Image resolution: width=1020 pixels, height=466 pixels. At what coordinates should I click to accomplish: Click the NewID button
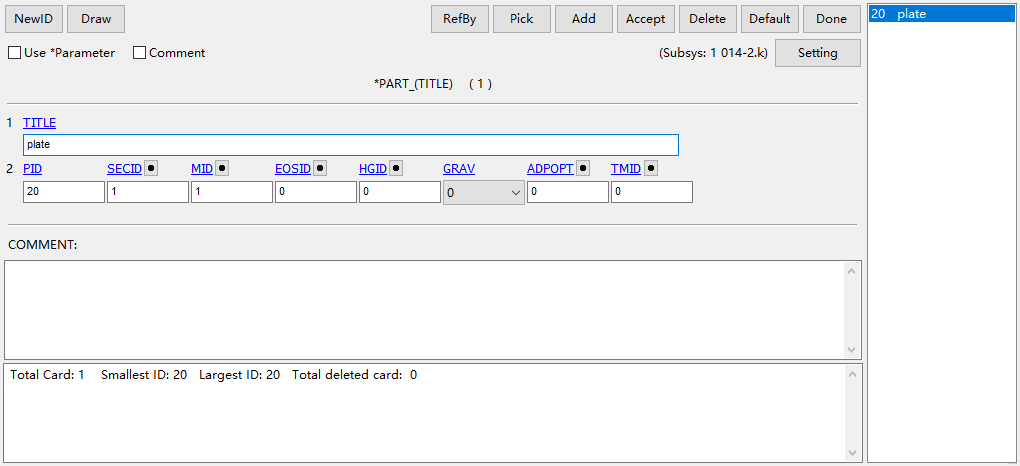pyautogui.click(x=34, y=19)
